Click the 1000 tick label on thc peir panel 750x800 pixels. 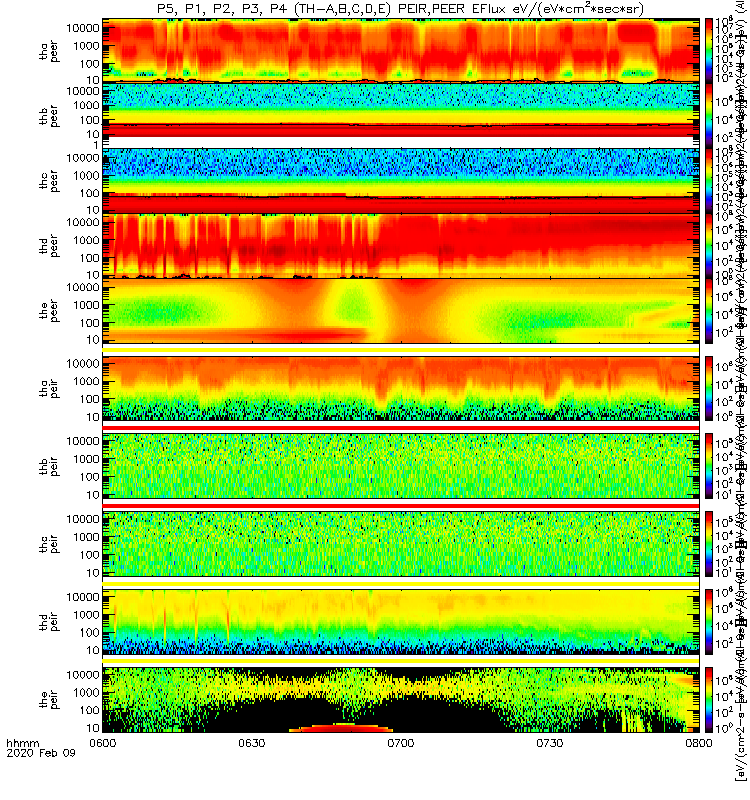pyautogui.click(x=86, y=537)
